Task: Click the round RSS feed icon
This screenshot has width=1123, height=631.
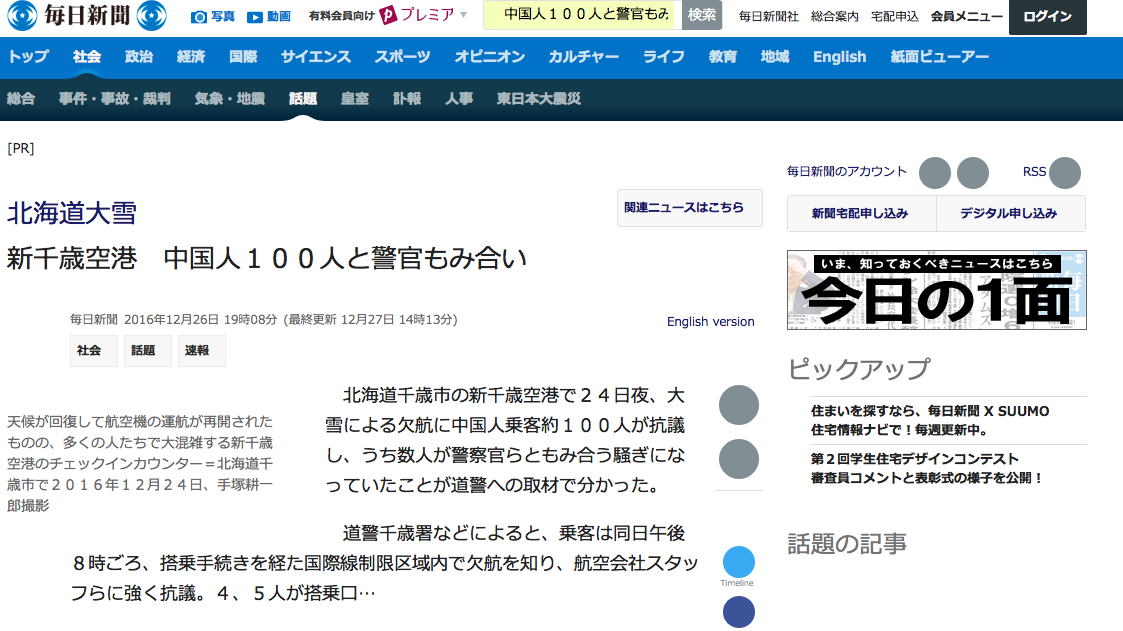Action: [1065, 173]
